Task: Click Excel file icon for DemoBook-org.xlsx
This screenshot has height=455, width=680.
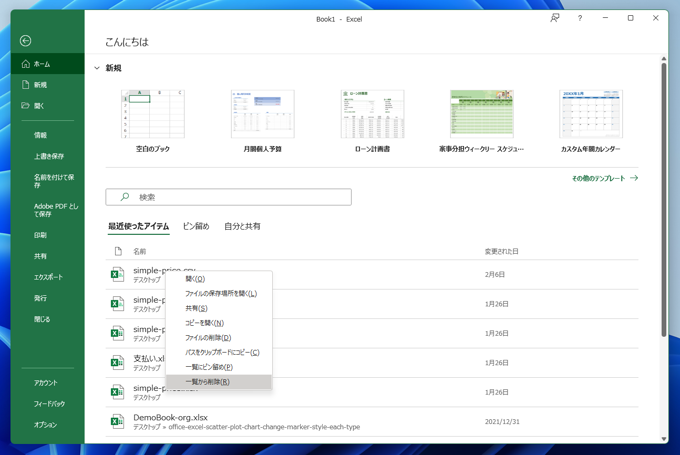Action: pyautogui.click(x=117, y=421)
